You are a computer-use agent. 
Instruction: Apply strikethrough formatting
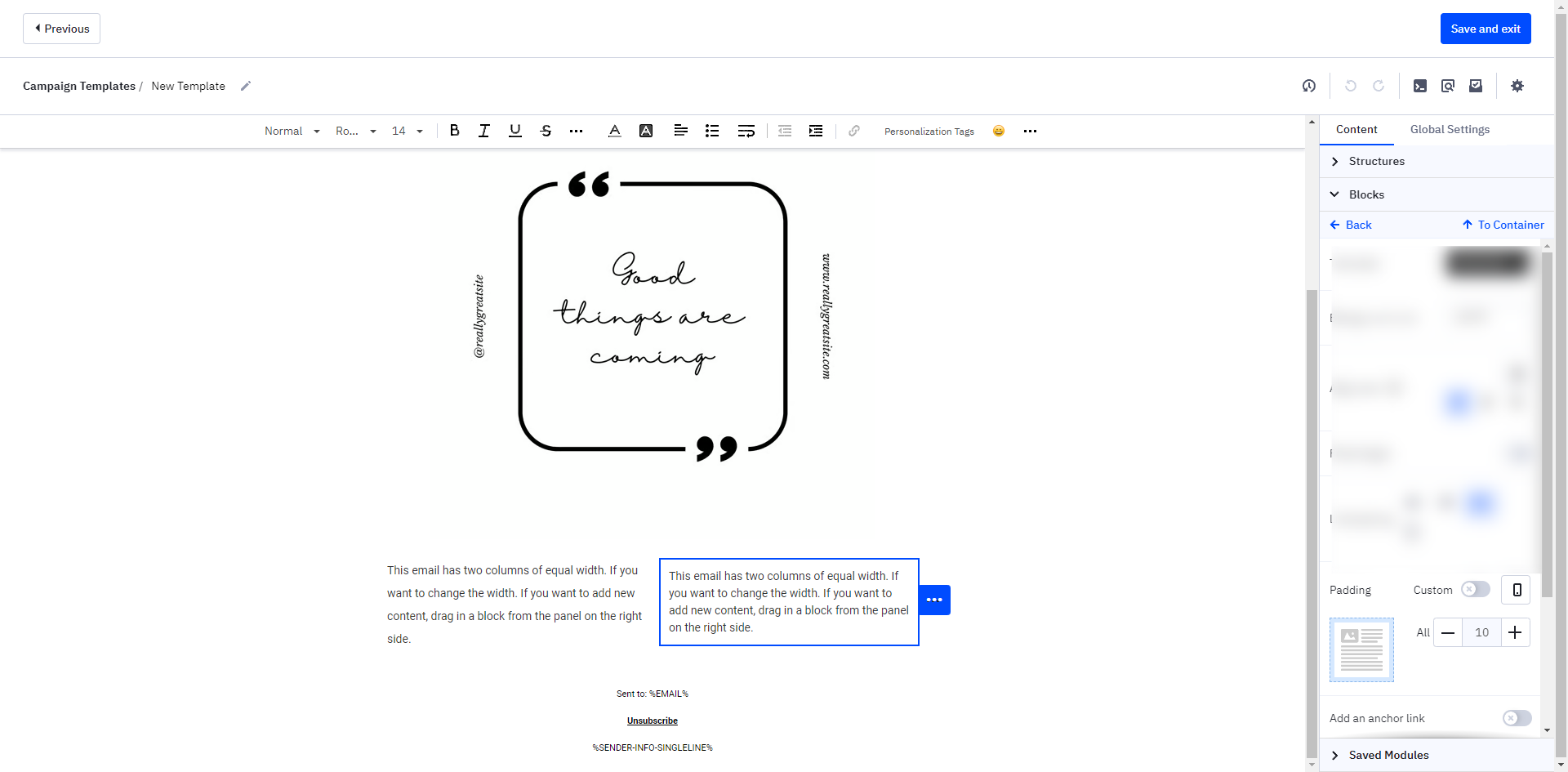coord(546,131)
